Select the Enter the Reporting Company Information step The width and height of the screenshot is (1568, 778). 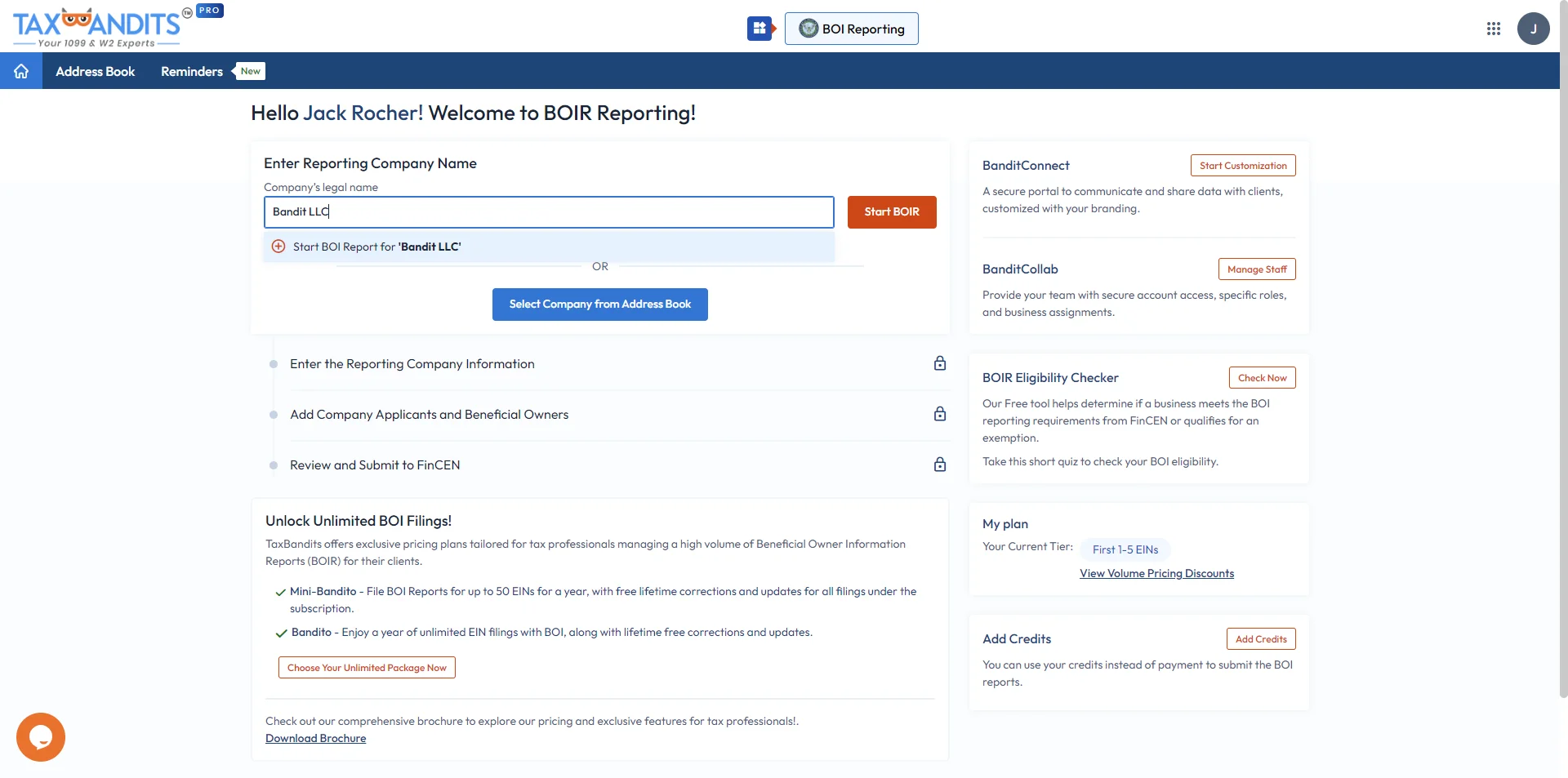coord(412,364)
